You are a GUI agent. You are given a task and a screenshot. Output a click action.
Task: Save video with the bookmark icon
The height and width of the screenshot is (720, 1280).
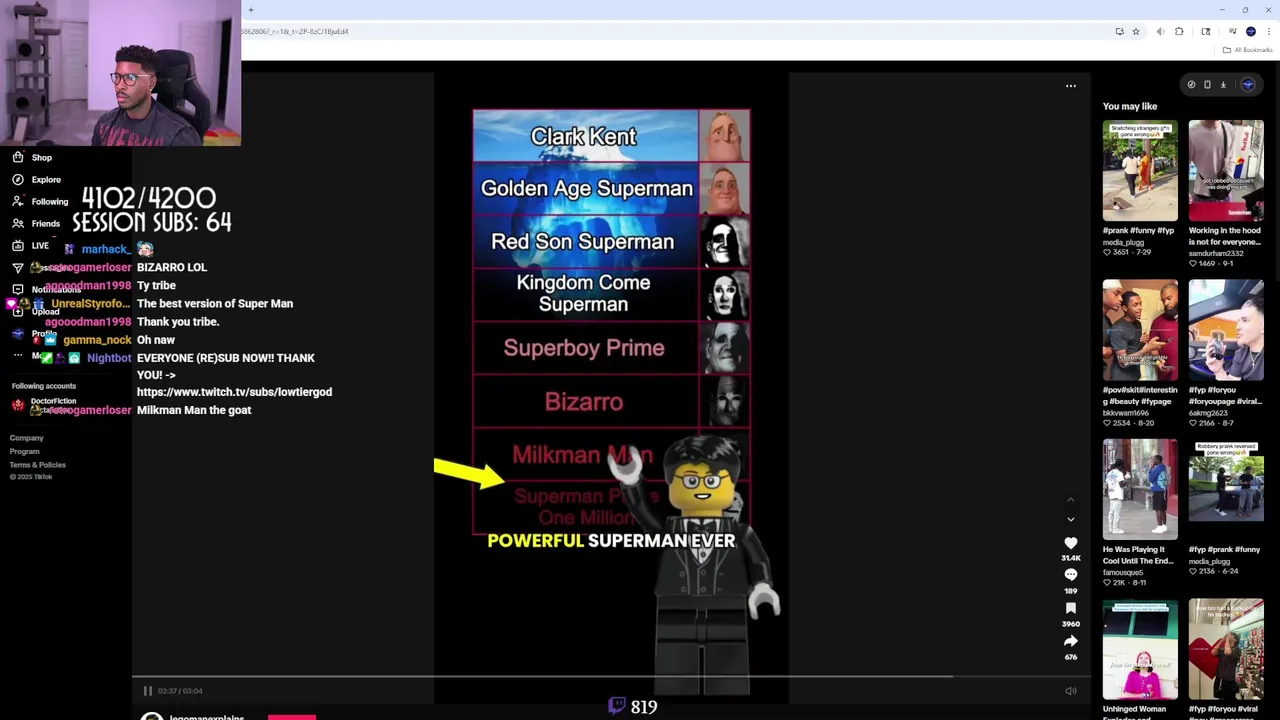[1071, 608]
